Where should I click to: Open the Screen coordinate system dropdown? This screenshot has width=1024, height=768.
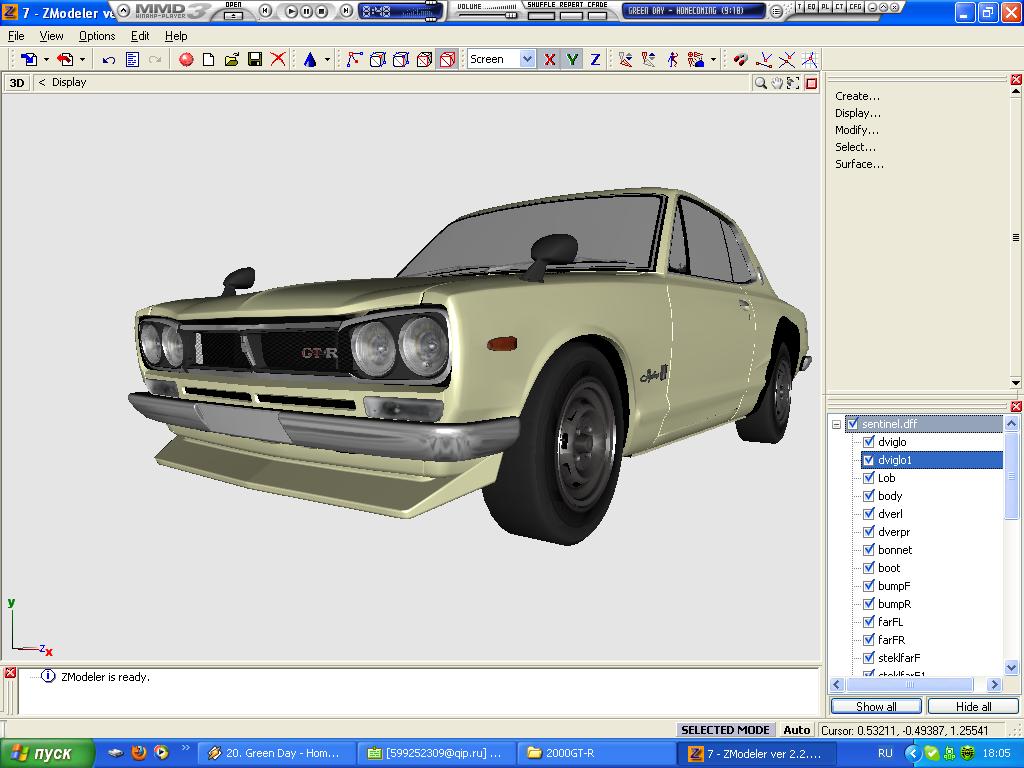527,59
